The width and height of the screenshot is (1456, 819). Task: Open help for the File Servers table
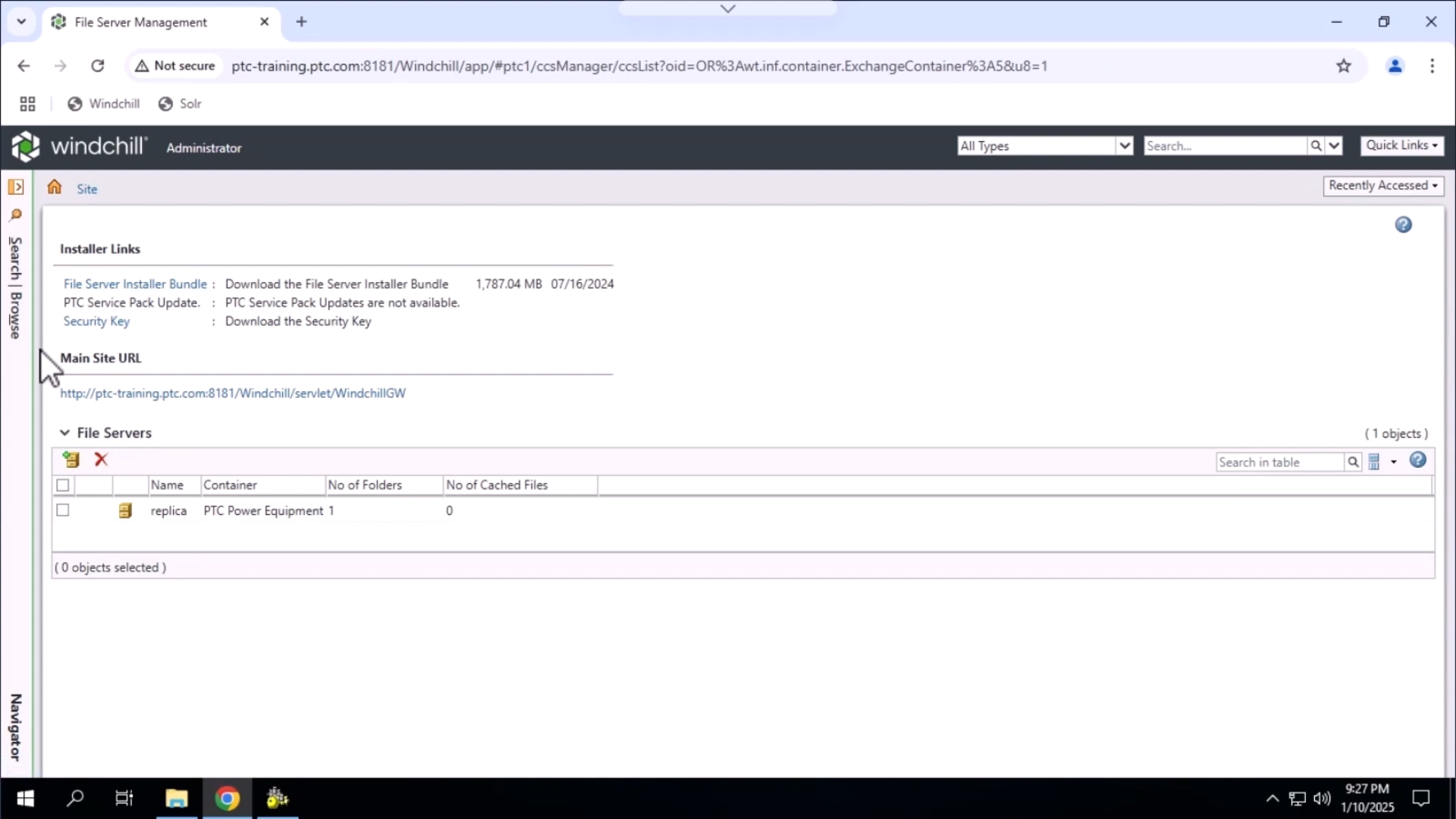pos(1418,460)
